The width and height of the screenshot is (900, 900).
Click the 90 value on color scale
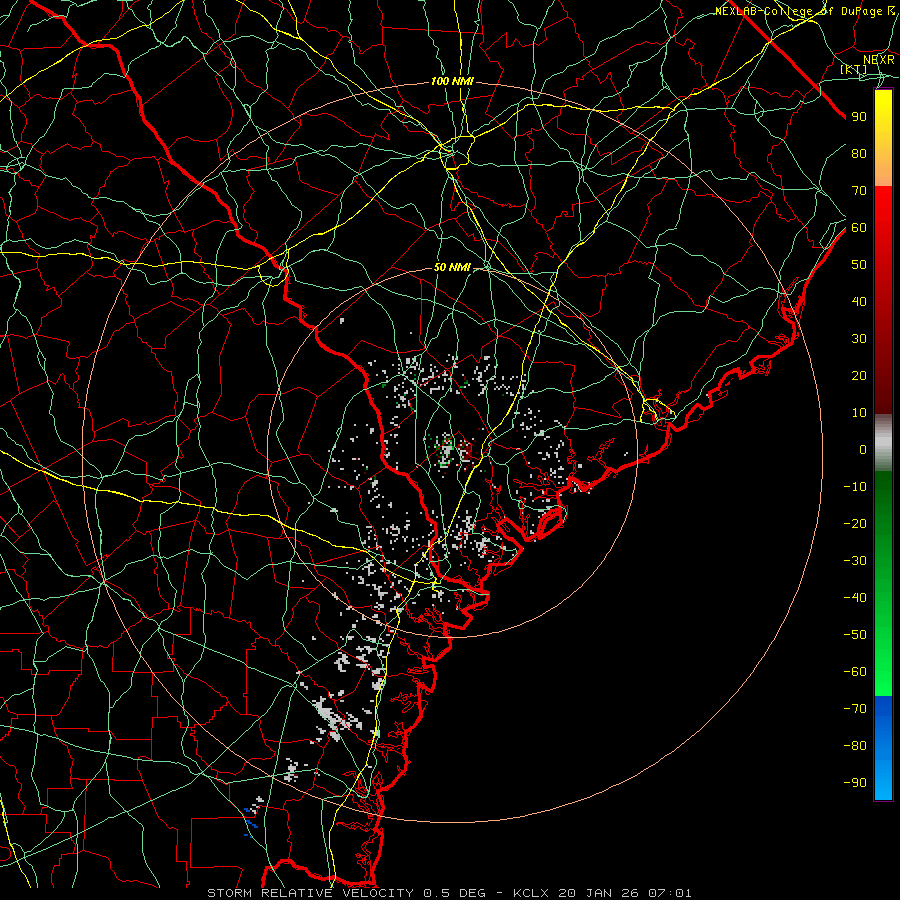pos(859,117)
